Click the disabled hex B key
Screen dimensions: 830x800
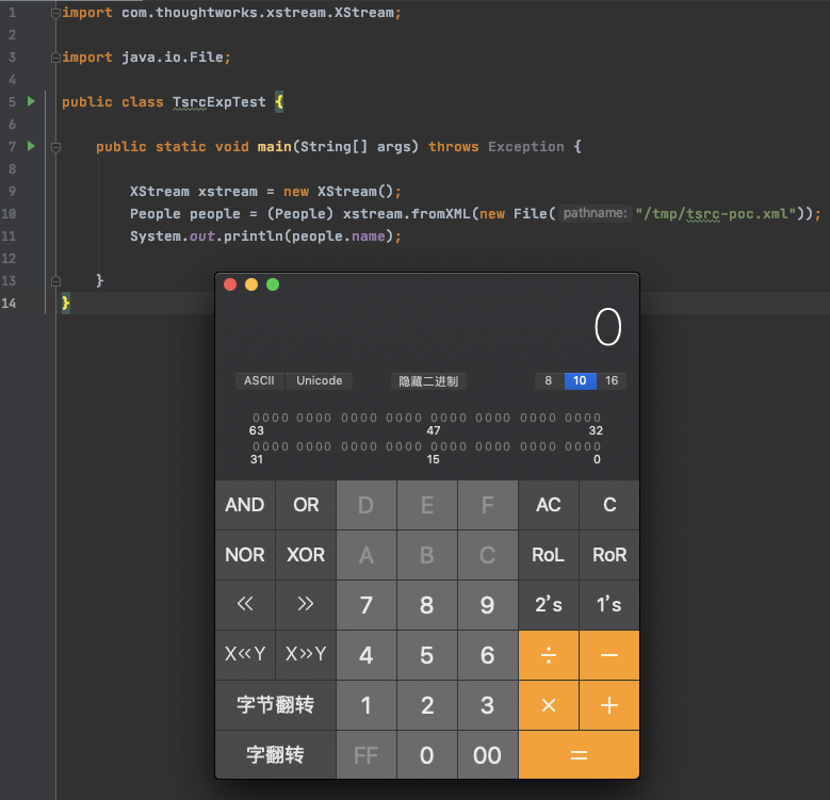427,555
